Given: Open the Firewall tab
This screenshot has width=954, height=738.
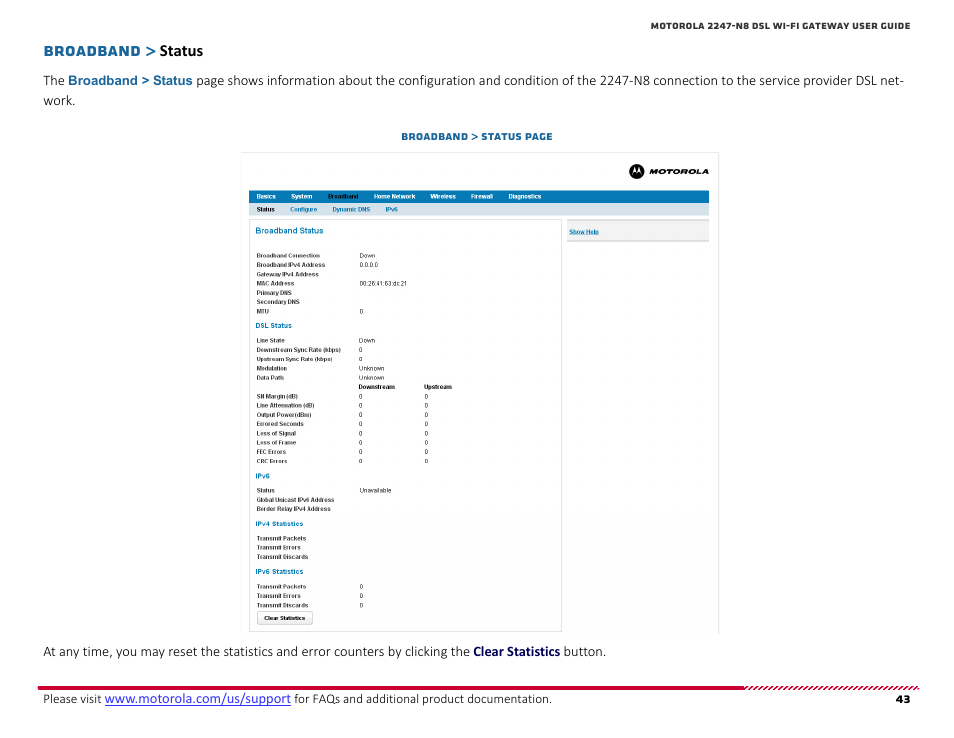Looking at the screenshot, I should point(481,197).
